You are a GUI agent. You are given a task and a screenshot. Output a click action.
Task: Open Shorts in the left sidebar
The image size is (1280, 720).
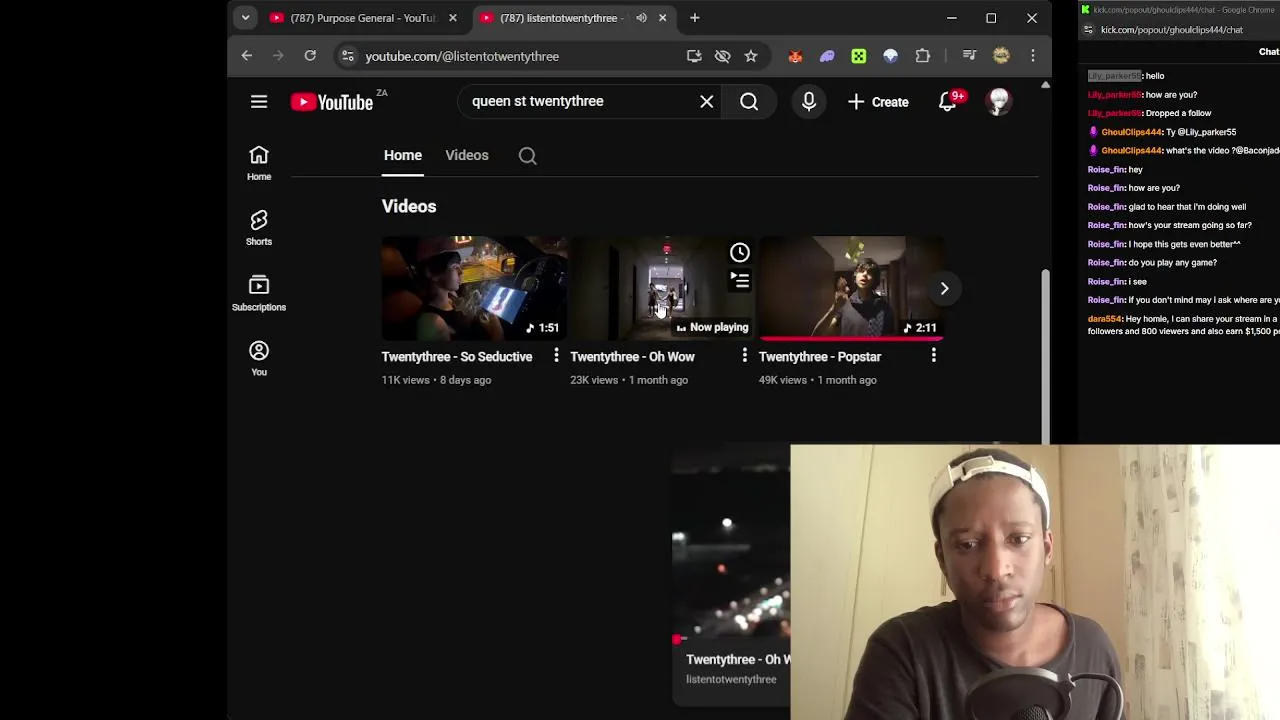pos(259,228)
